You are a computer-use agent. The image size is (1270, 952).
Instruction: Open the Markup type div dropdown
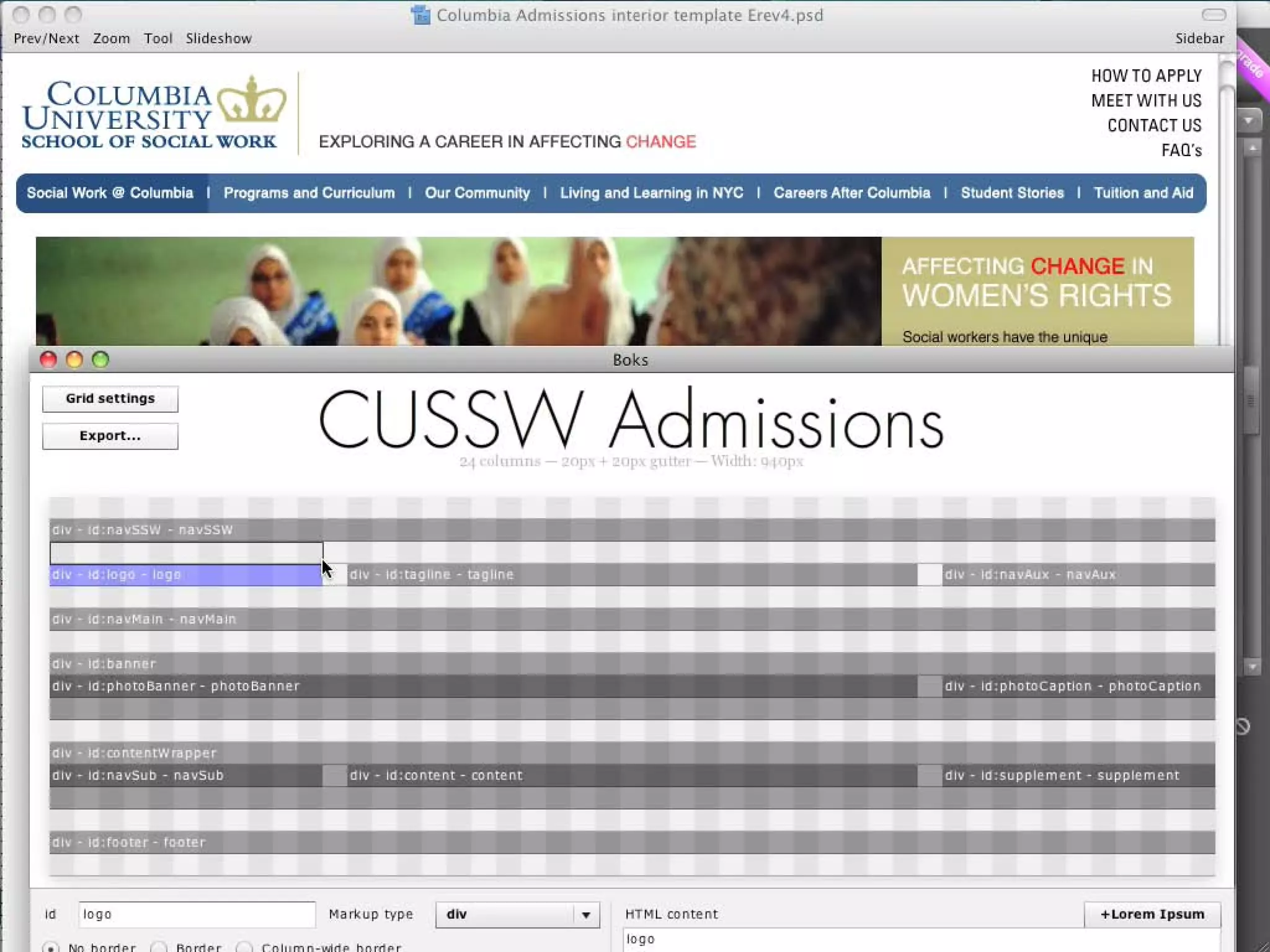click(x=517, y=915)
